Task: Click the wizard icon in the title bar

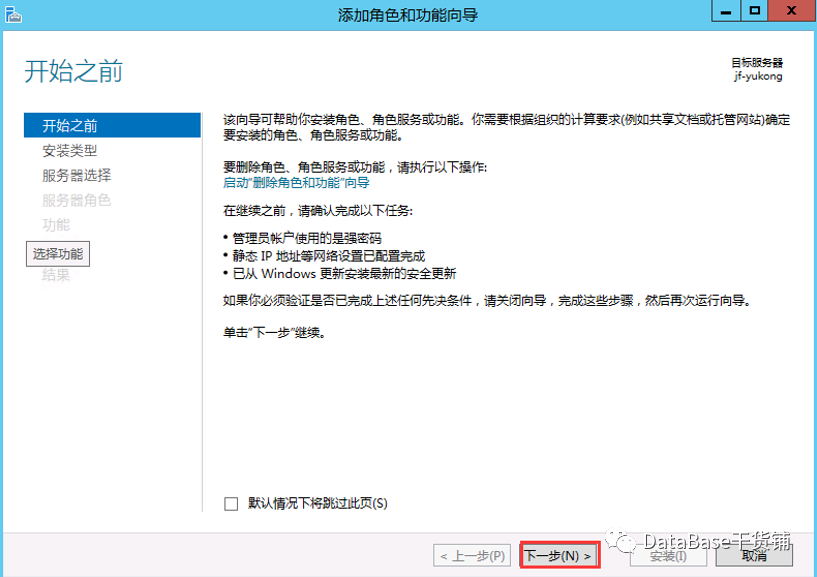Action: [13, 15]
